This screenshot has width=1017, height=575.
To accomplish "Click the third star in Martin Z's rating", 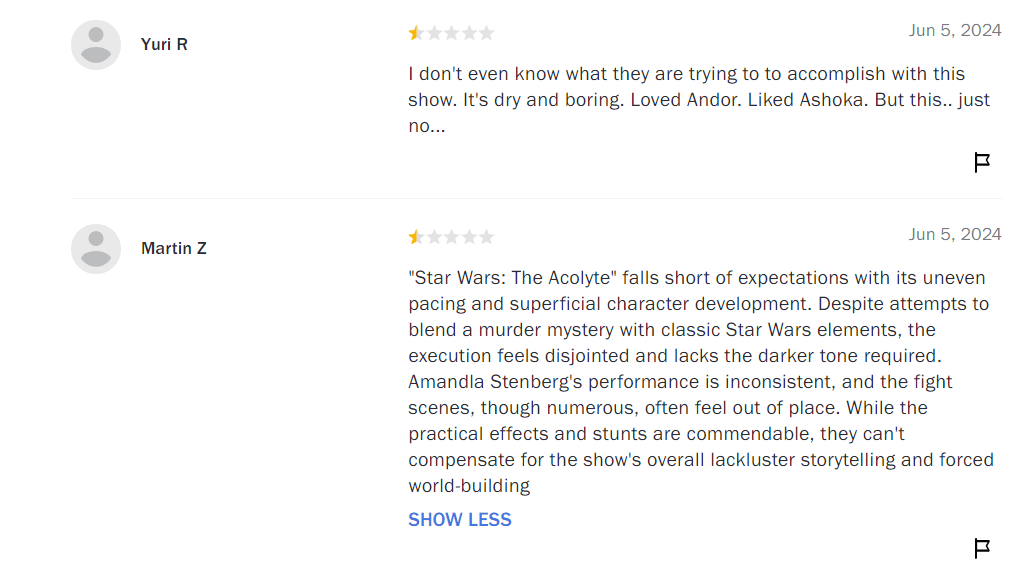I will point(452,237).
